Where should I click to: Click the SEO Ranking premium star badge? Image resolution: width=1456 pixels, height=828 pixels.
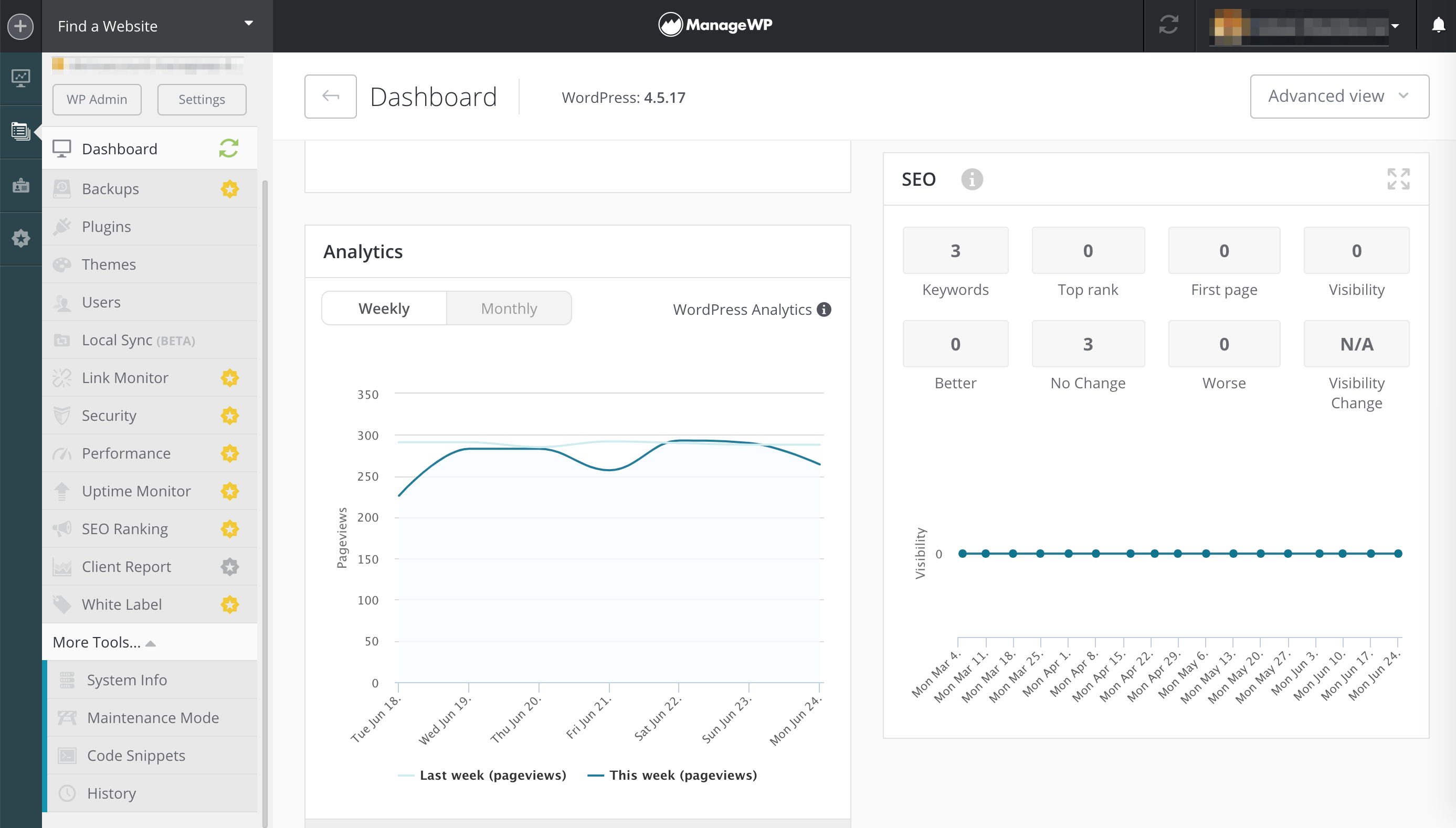230,529
